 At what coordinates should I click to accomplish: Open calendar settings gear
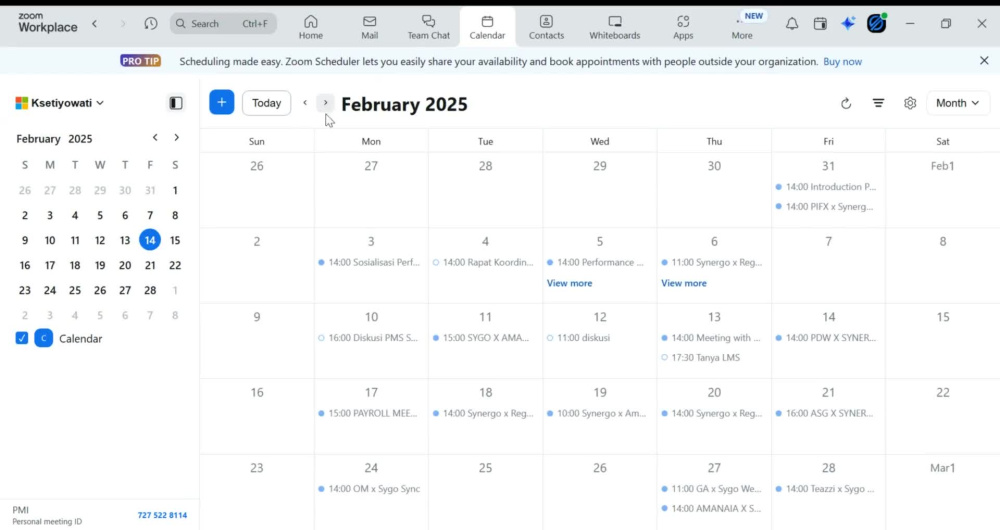910,103
